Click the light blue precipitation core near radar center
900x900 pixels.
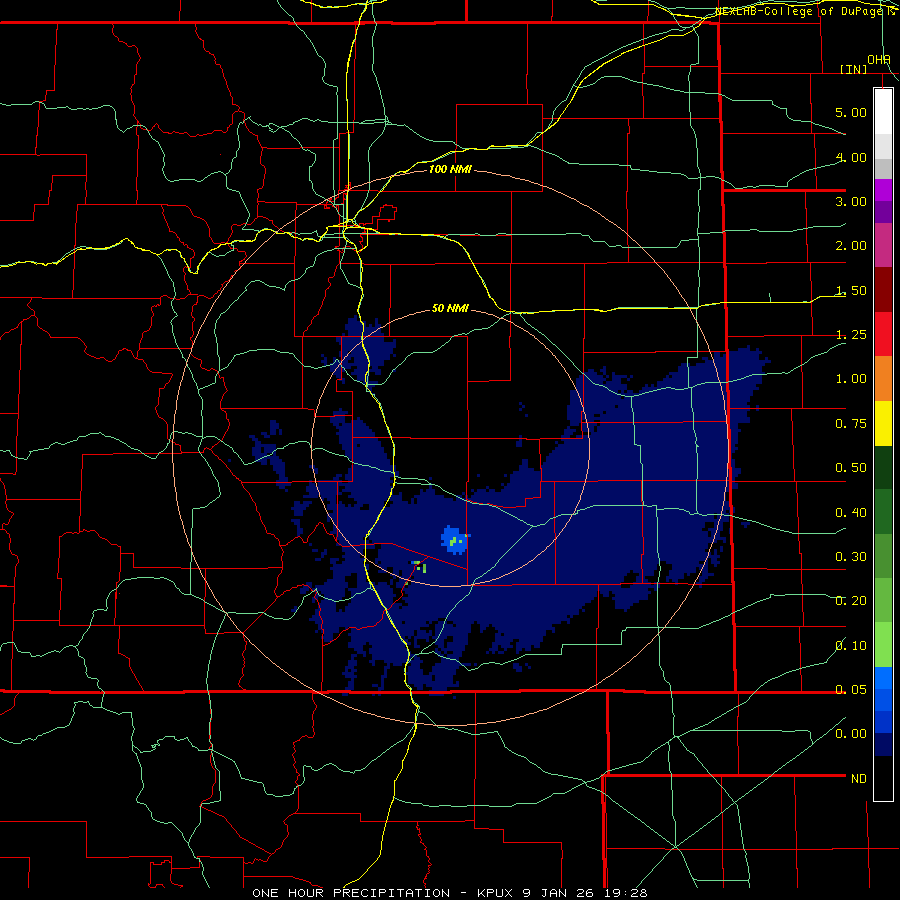click(x=455, y=540)
